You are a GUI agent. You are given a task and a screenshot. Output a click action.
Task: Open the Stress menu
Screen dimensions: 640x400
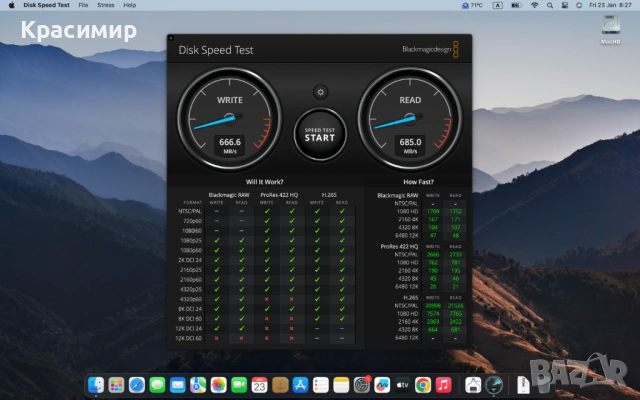pyautogui.click(x=106, y=5)
